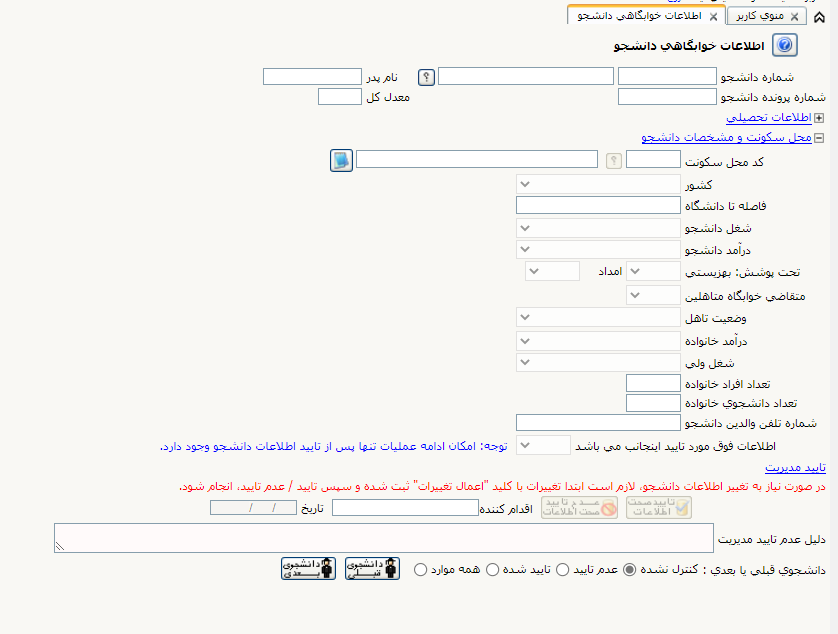
Task: Select the عدم تایید radio button
Action: pyautogui.click(x=562, y=570)
